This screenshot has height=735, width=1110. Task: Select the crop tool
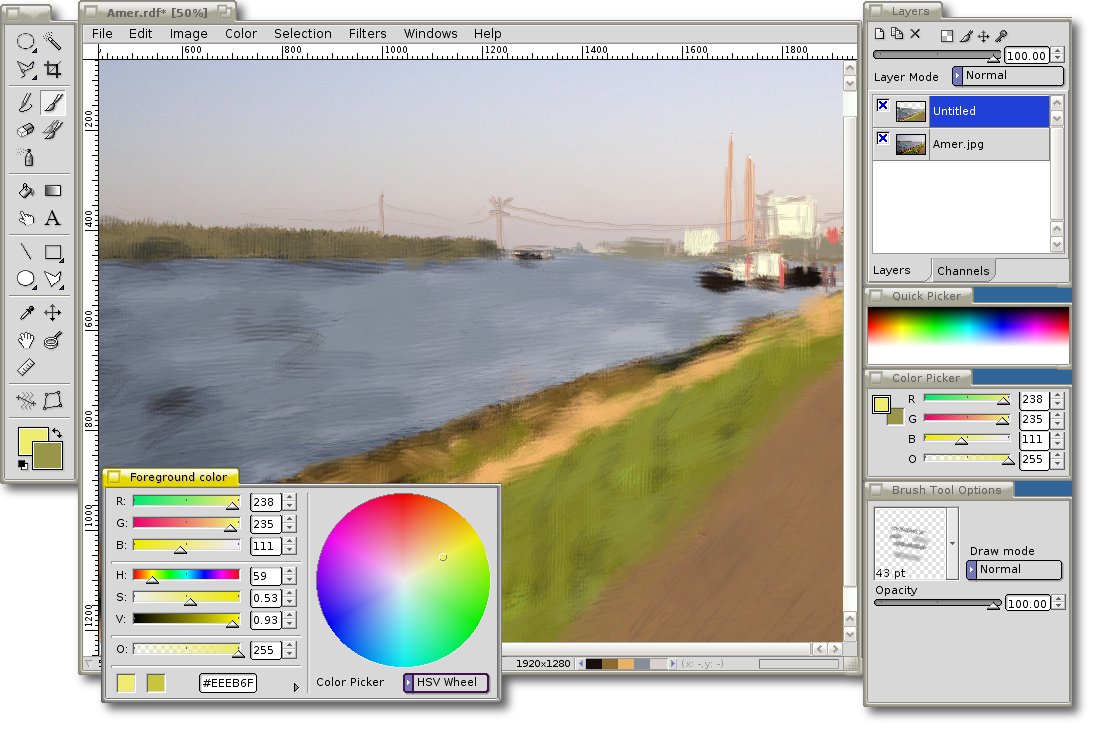pos(52,69)
